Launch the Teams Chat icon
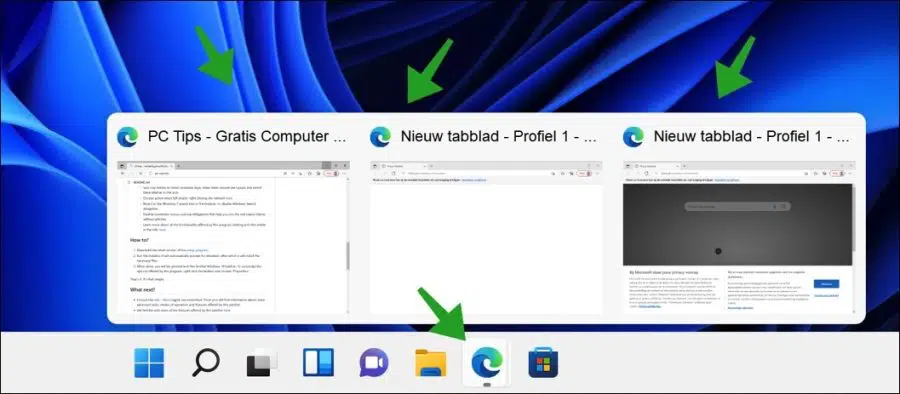 pos(374,363)
